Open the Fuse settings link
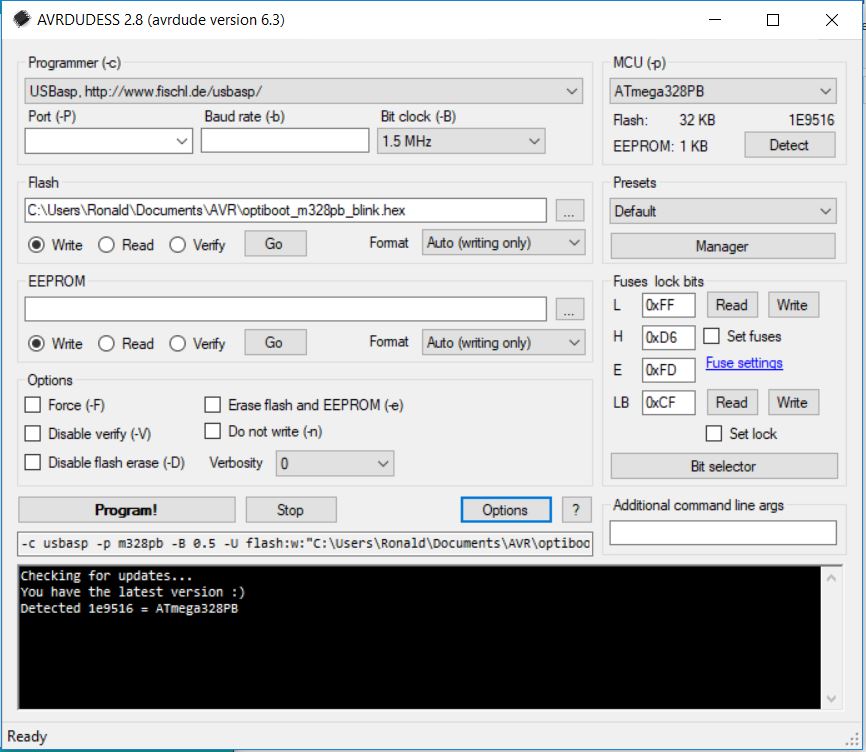 click(x=744, y=363)
